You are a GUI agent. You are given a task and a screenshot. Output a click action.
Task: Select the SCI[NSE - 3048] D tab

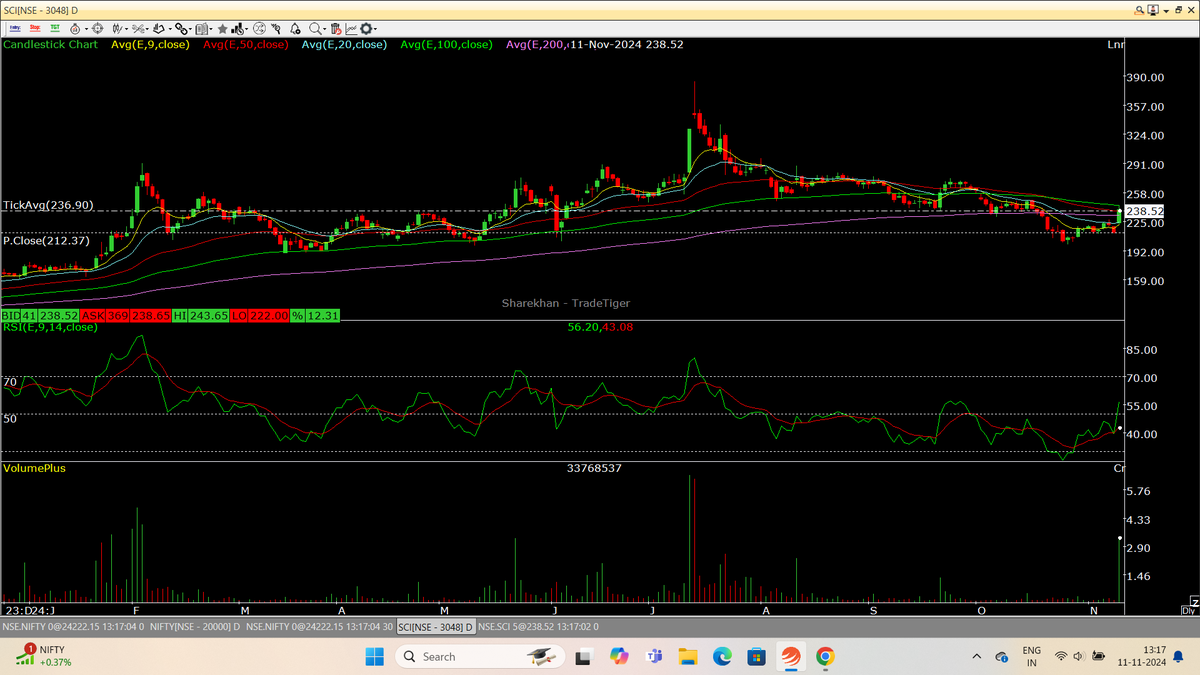[436, 627]
